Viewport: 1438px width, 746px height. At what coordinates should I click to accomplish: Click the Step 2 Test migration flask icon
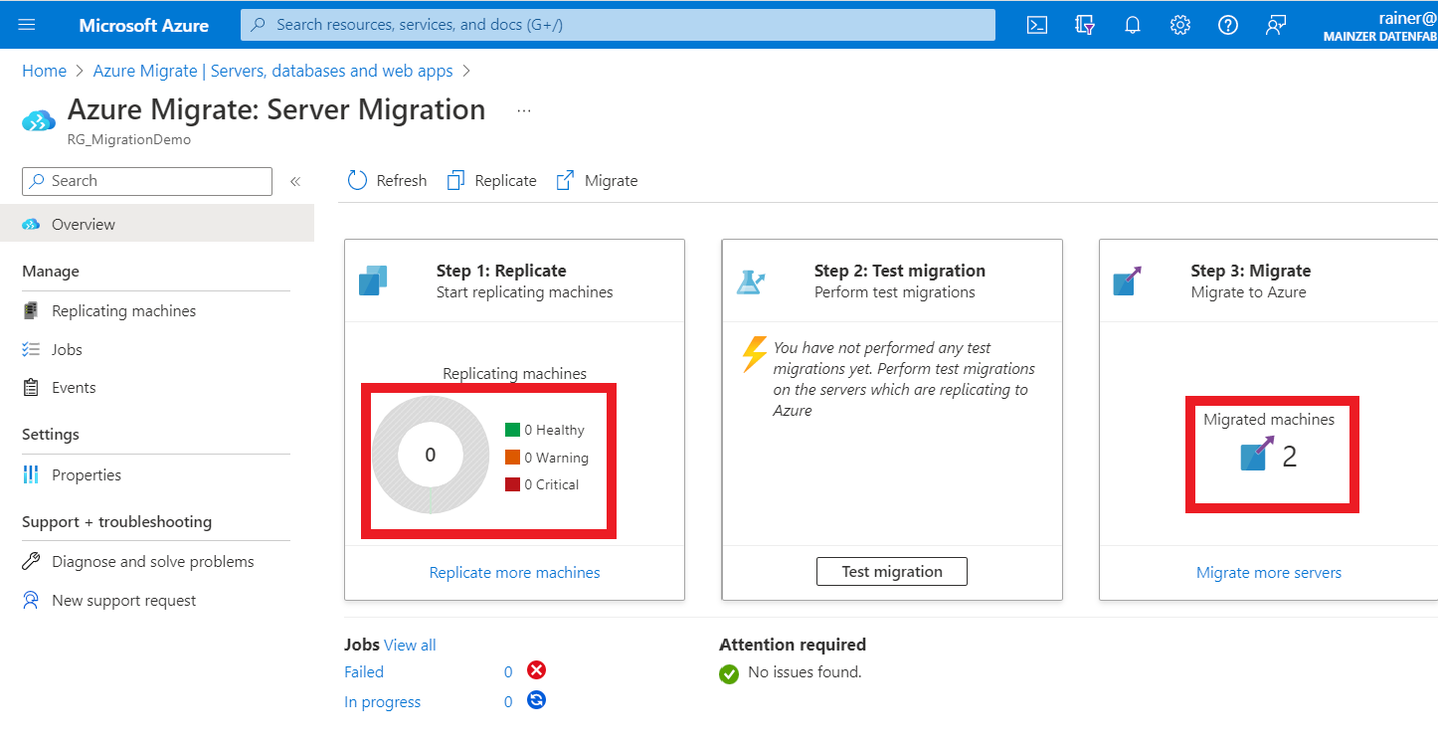751,281
